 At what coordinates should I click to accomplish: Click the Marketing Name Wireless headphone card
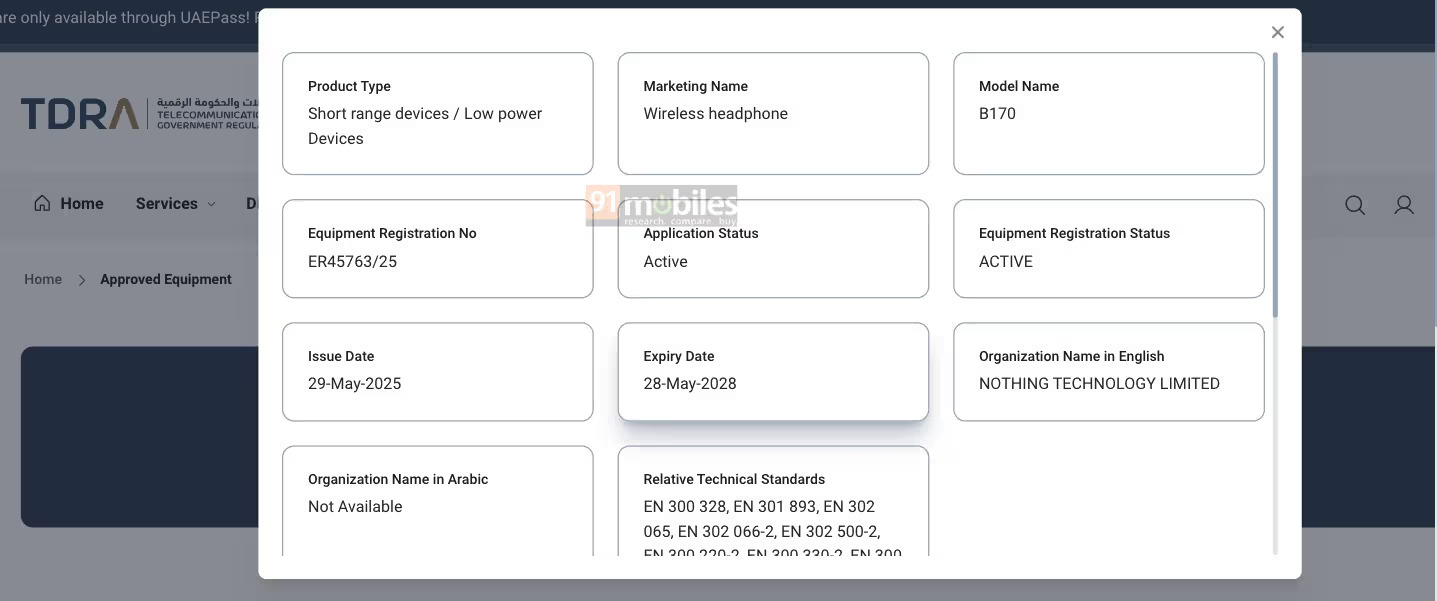pos(773,113)
